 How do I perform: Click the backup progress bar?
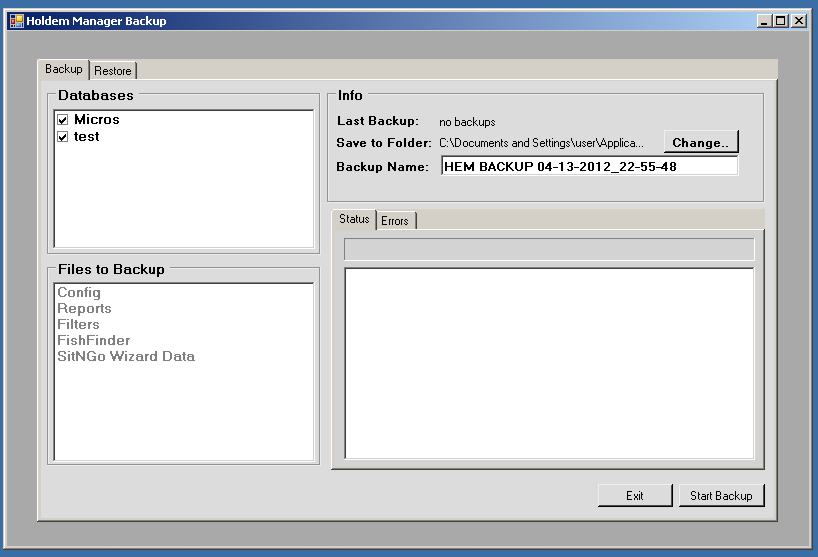[x=548, y=249]
